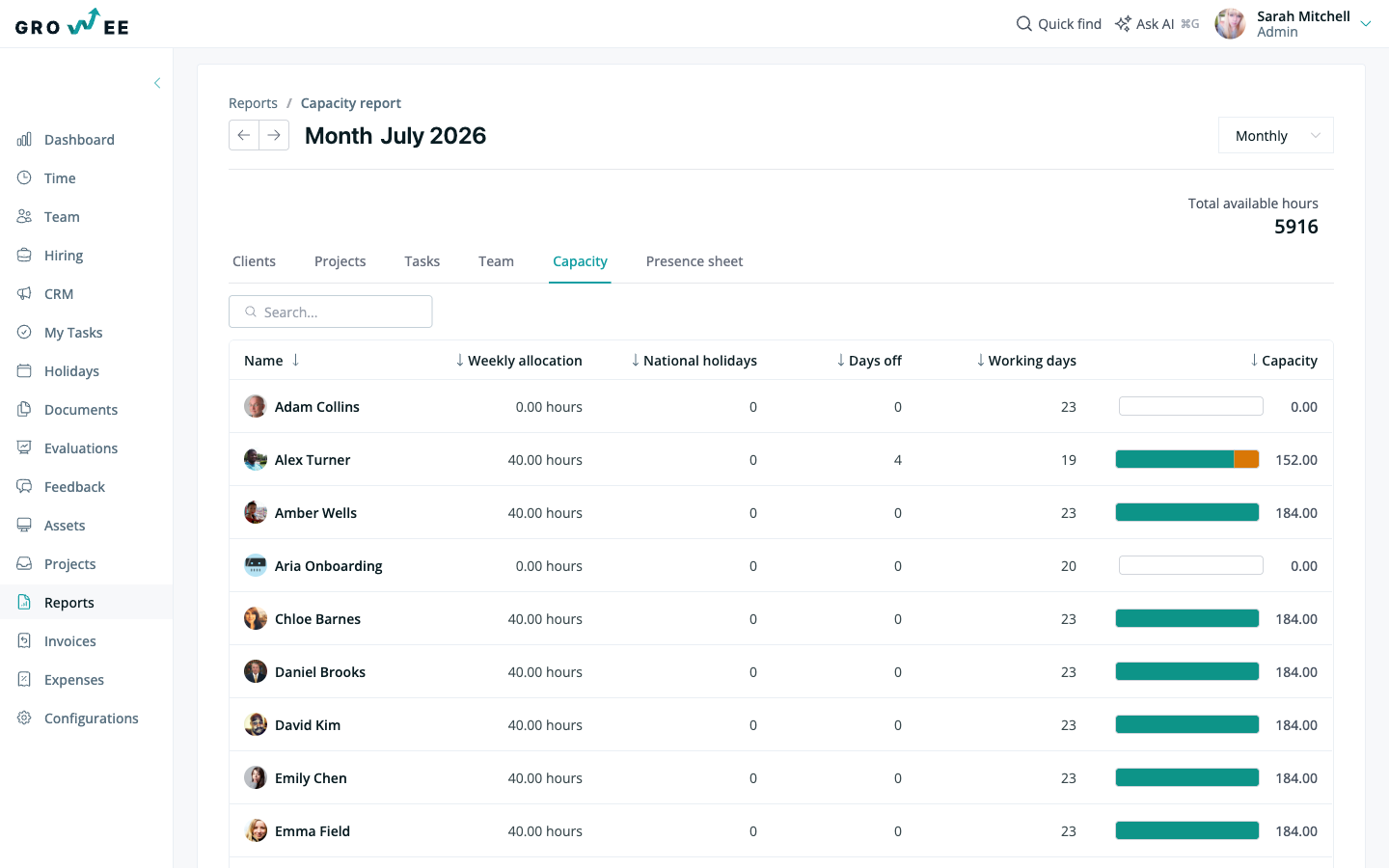The height and width of the screenshot is (868, 1389).
Task: Sort by Working days column
Action: click(1026, 361)
